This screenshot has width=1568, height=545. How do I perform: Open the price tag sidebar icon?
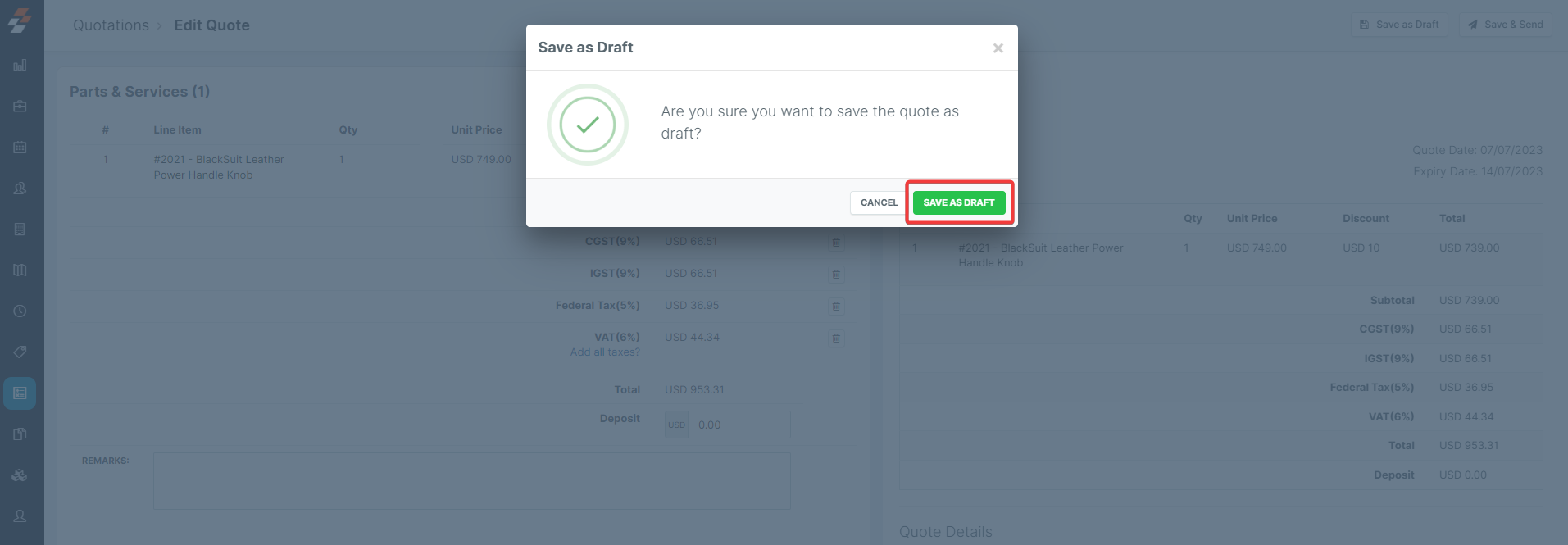pos(20,352)
